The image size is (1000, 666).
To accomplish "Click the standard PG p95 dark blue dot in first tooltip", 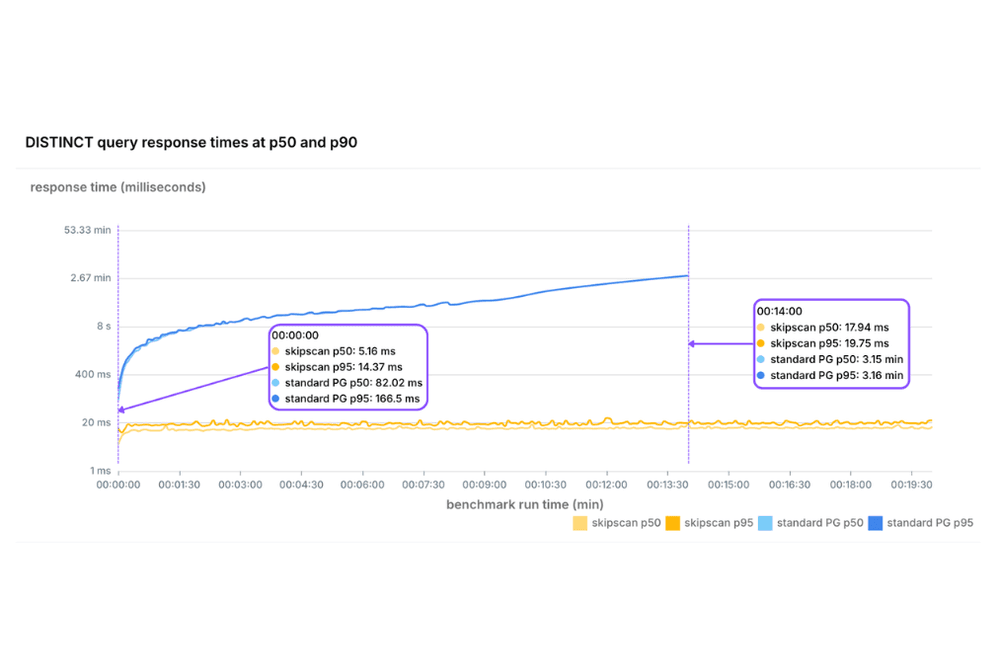I will pyautogui.click(x=278, y=397).
